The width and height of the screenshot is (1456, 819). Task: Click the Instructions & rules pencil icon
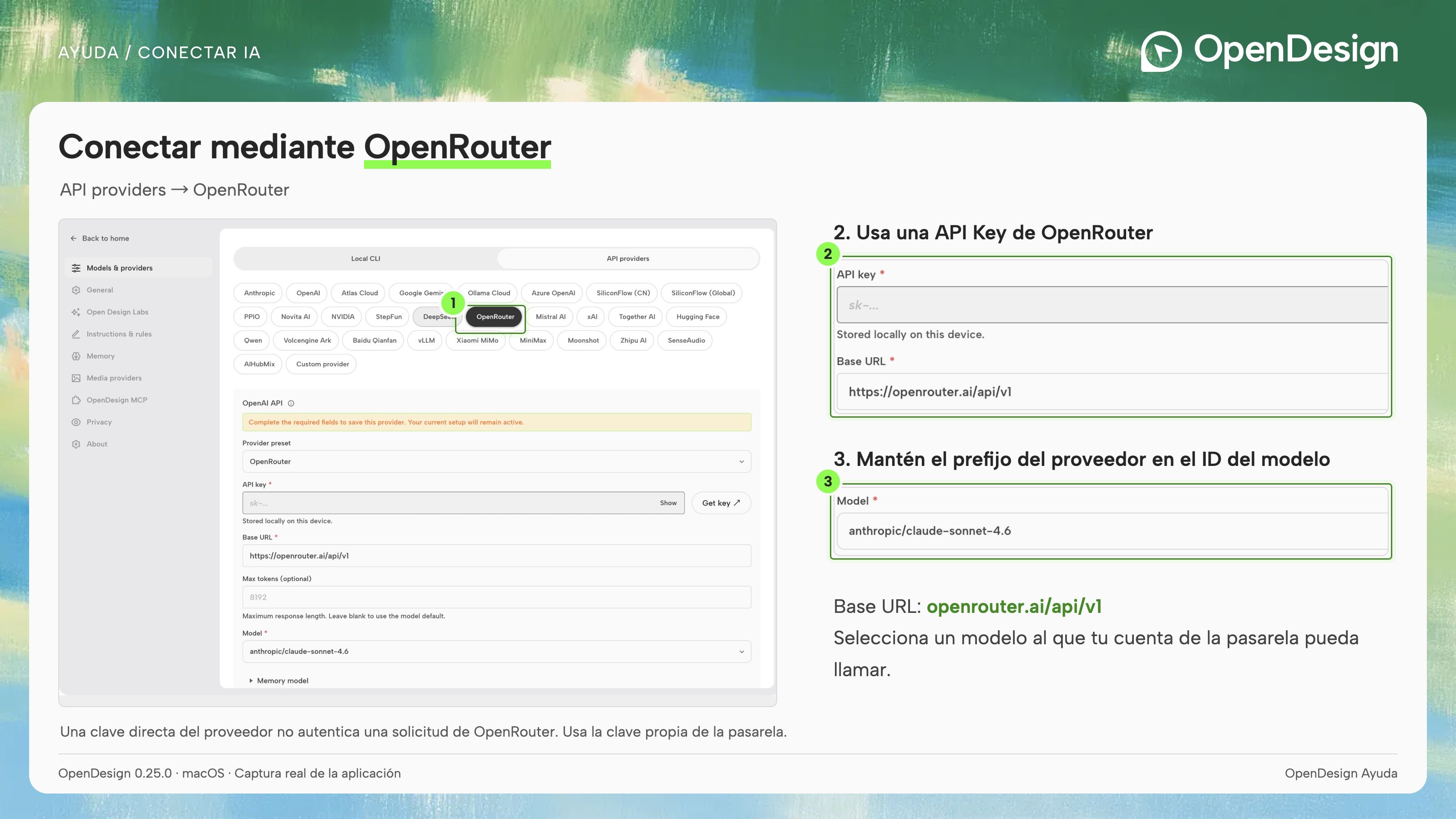coord(76,334)
